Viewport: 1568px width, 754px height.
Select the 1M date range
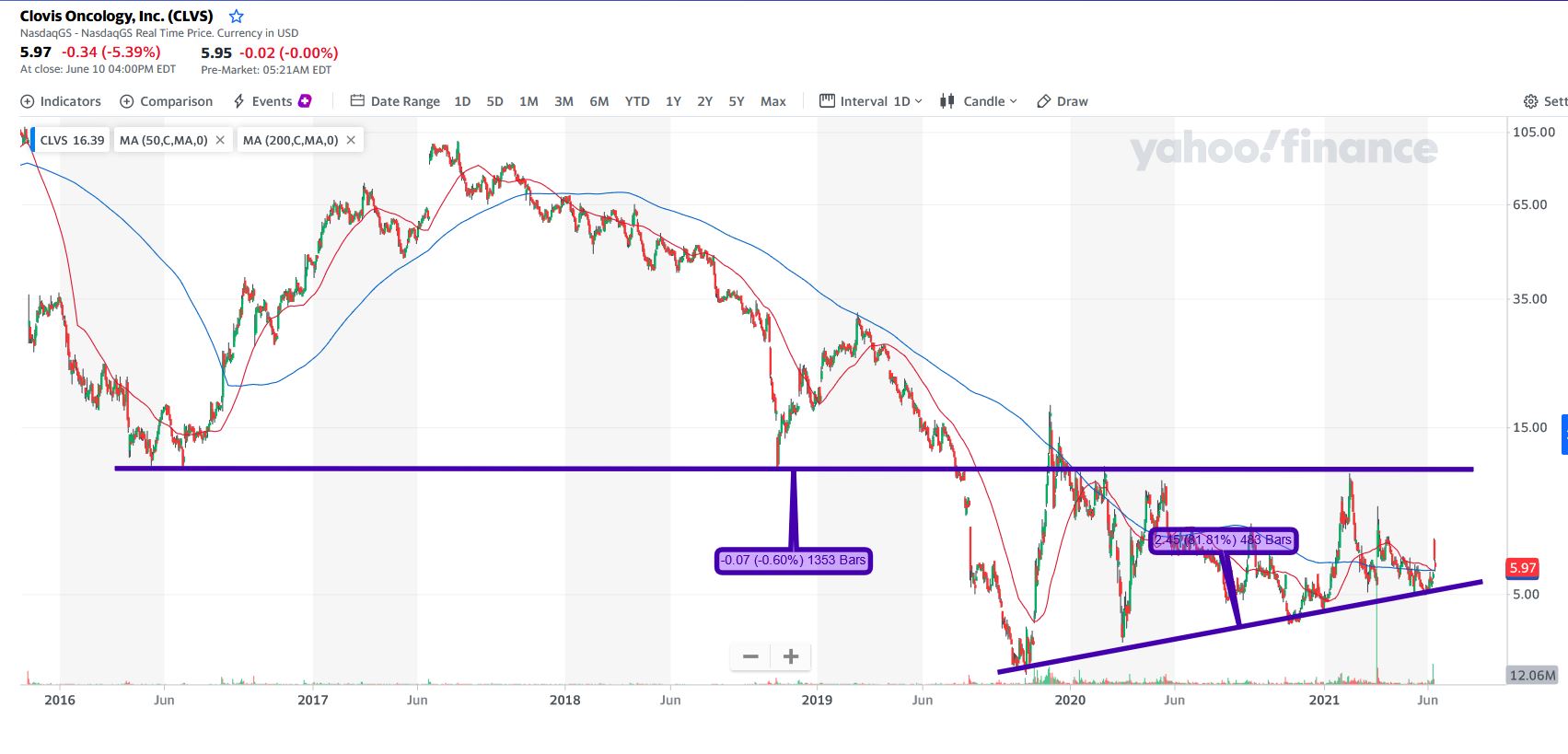tap(528, 101)
